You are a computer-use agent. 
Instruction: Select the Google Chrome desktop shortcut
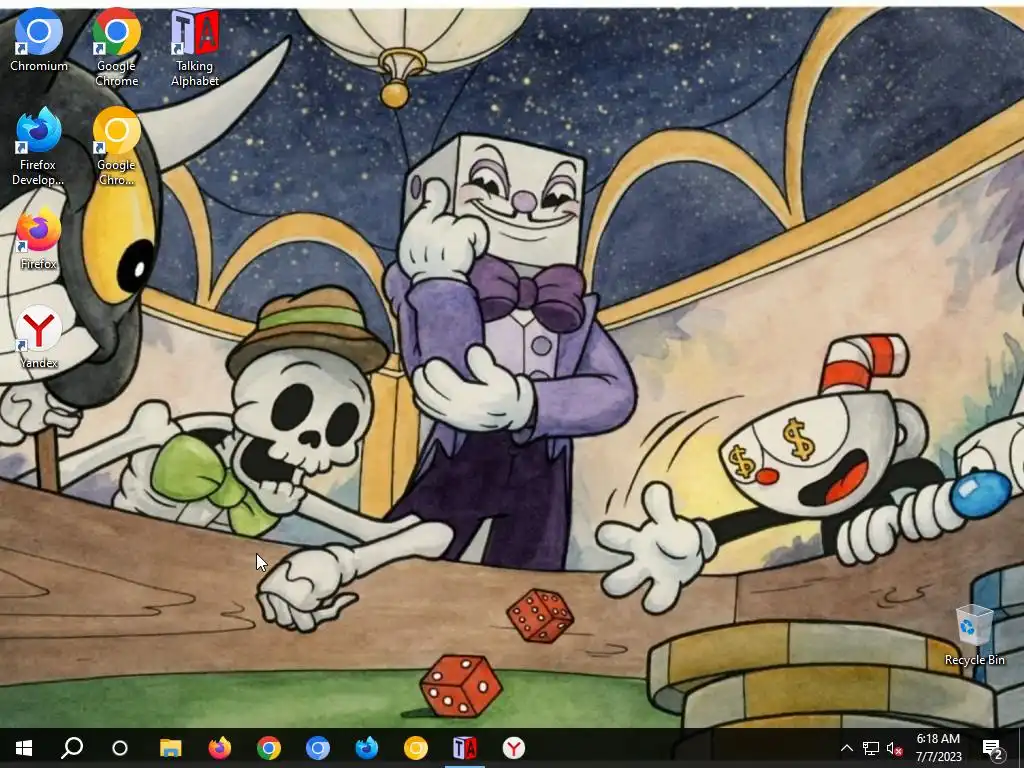click(x=116, y=48)
